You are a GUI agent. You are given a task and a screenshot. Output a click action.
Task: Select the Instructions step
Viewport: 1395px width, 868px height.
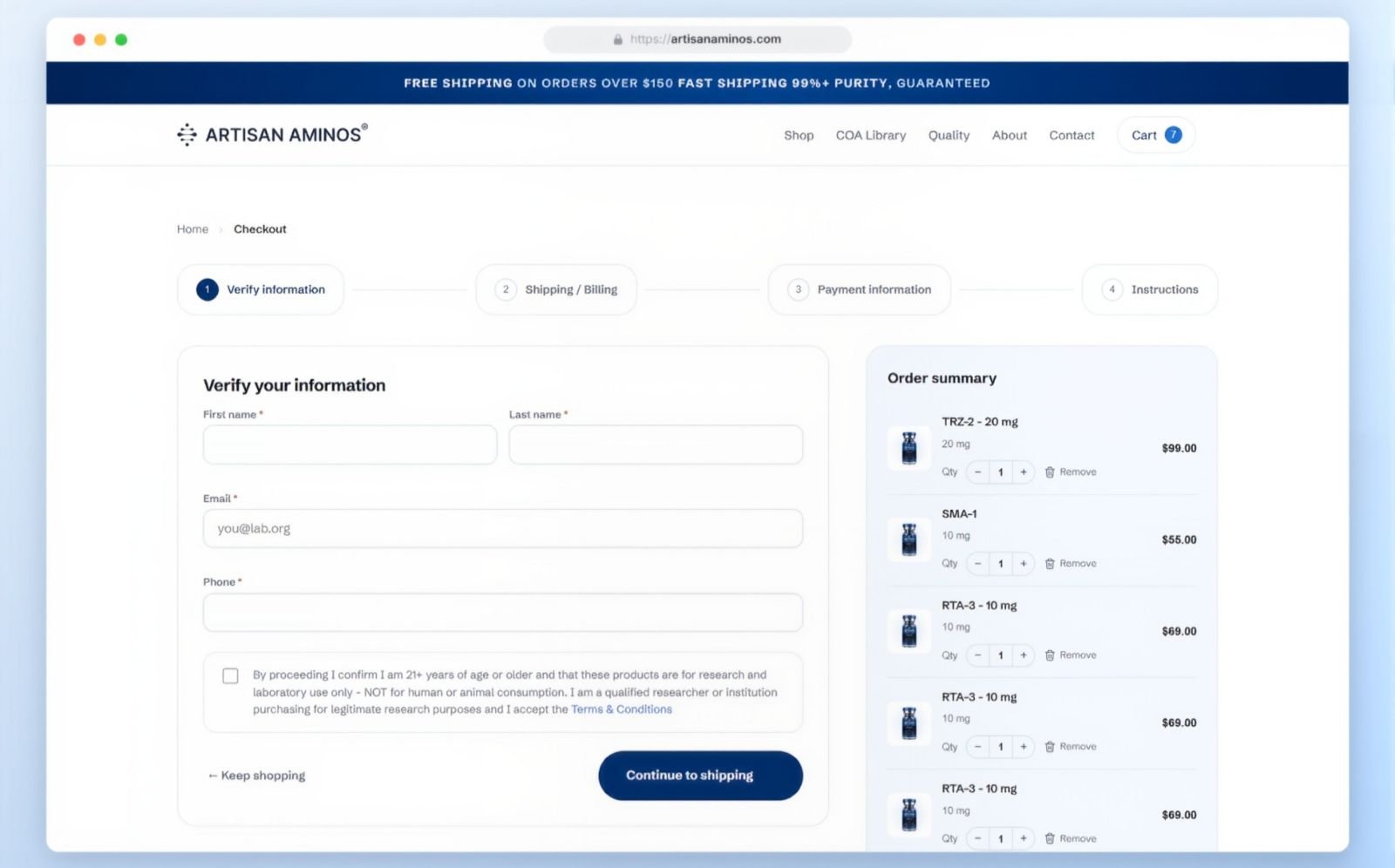coord(1150,289)
